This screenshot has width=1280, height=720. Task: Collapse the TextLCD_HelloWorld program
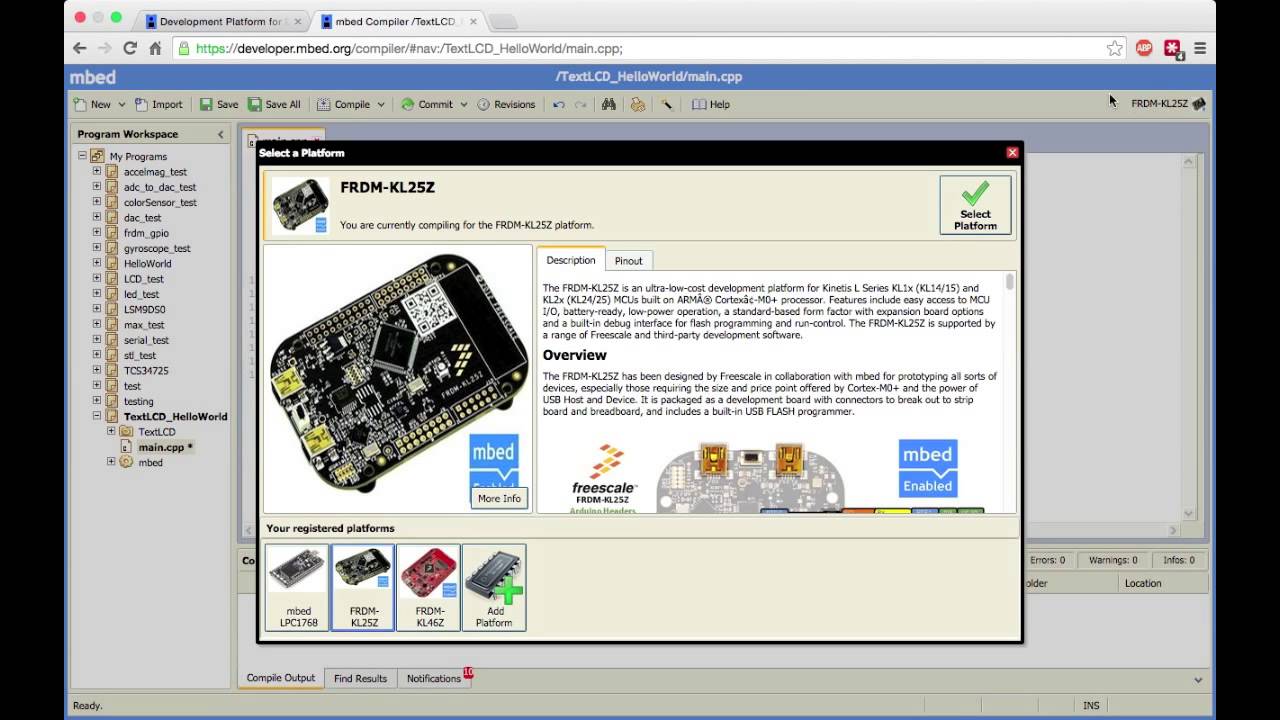click(x=97, y=416)
